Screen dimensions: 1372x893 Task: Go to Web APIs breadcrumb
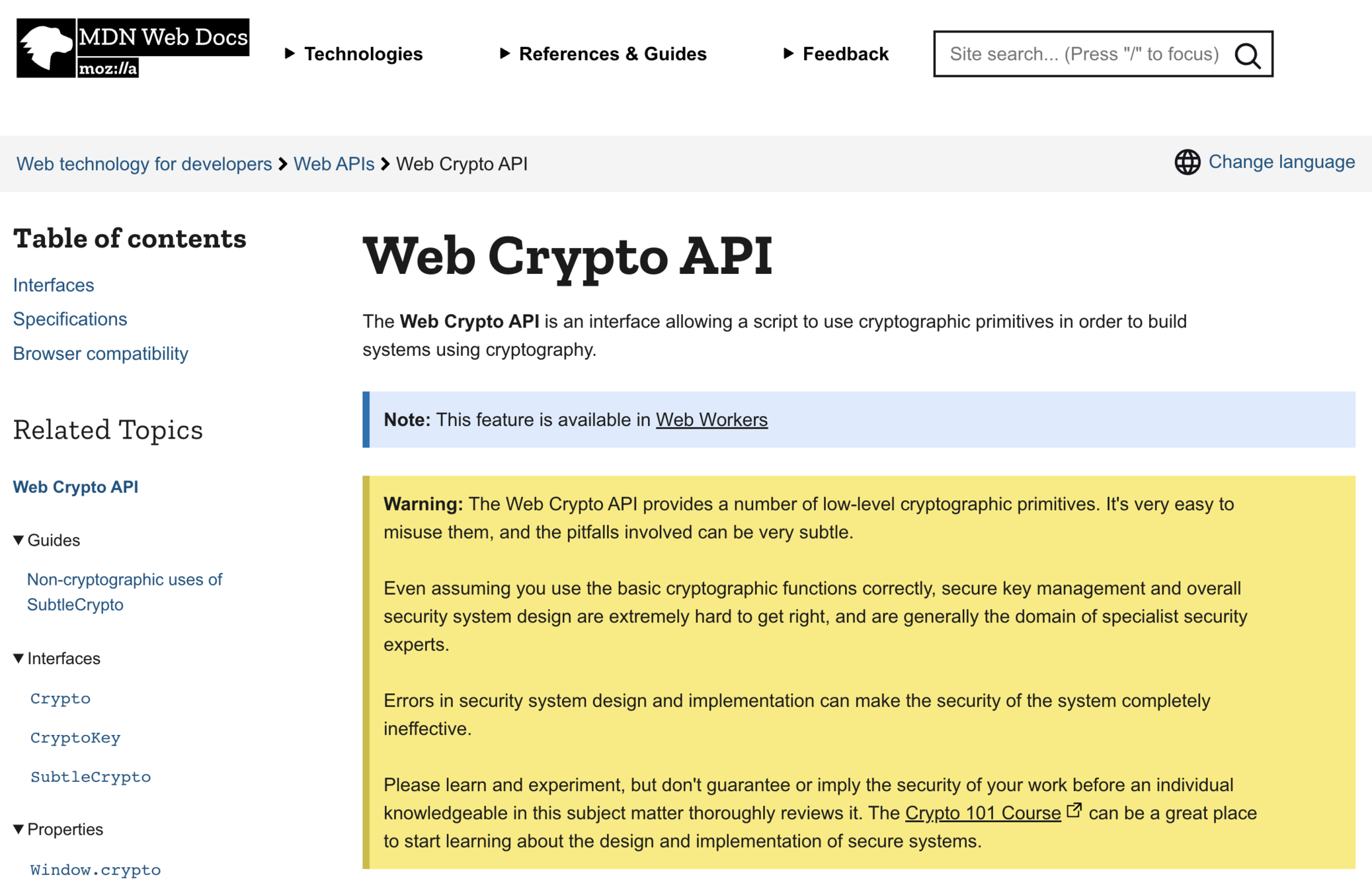pyautogui.click(x=334, y=164)
